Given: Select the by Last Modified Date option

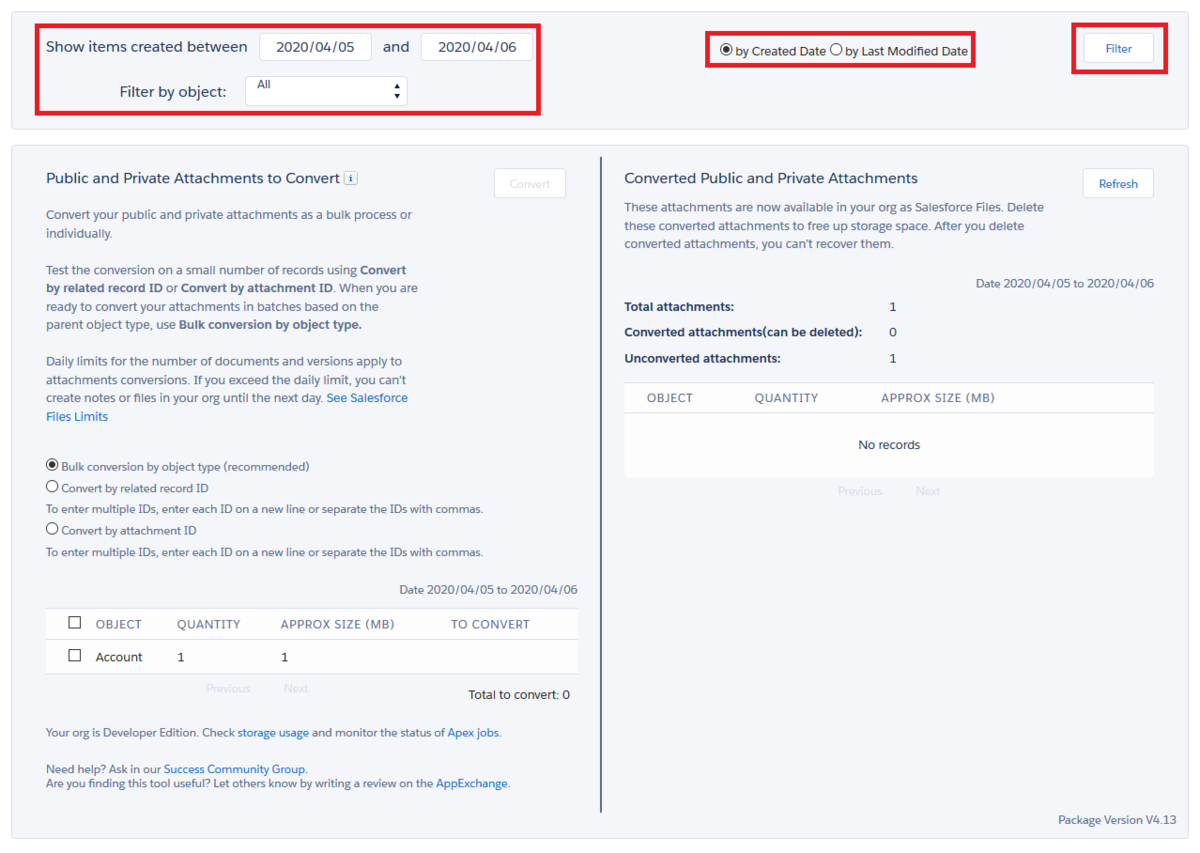Looking at the screenshot, I should pos(836,50).
